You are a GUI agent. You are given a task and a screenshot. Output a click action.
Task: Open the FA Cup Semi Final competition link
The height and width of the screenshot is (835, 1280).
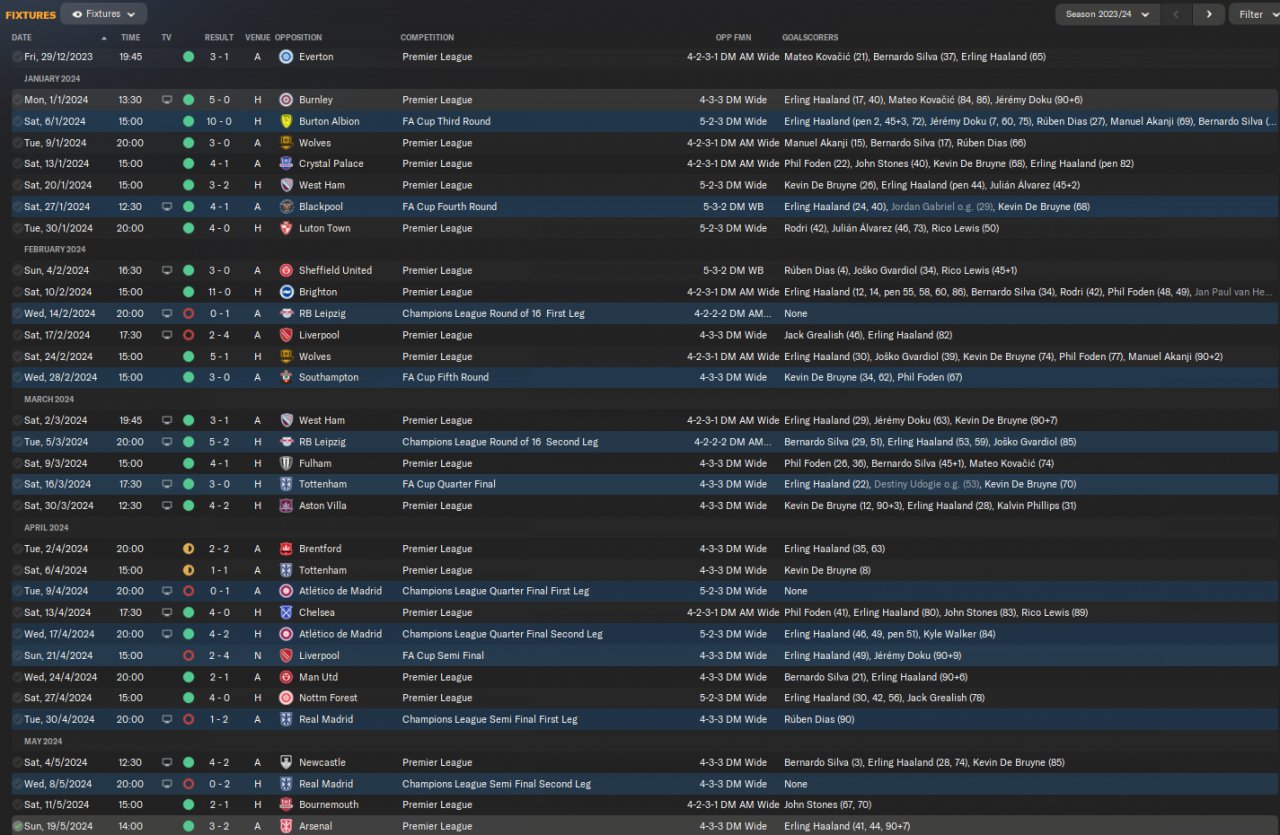(x=443, y=656)
